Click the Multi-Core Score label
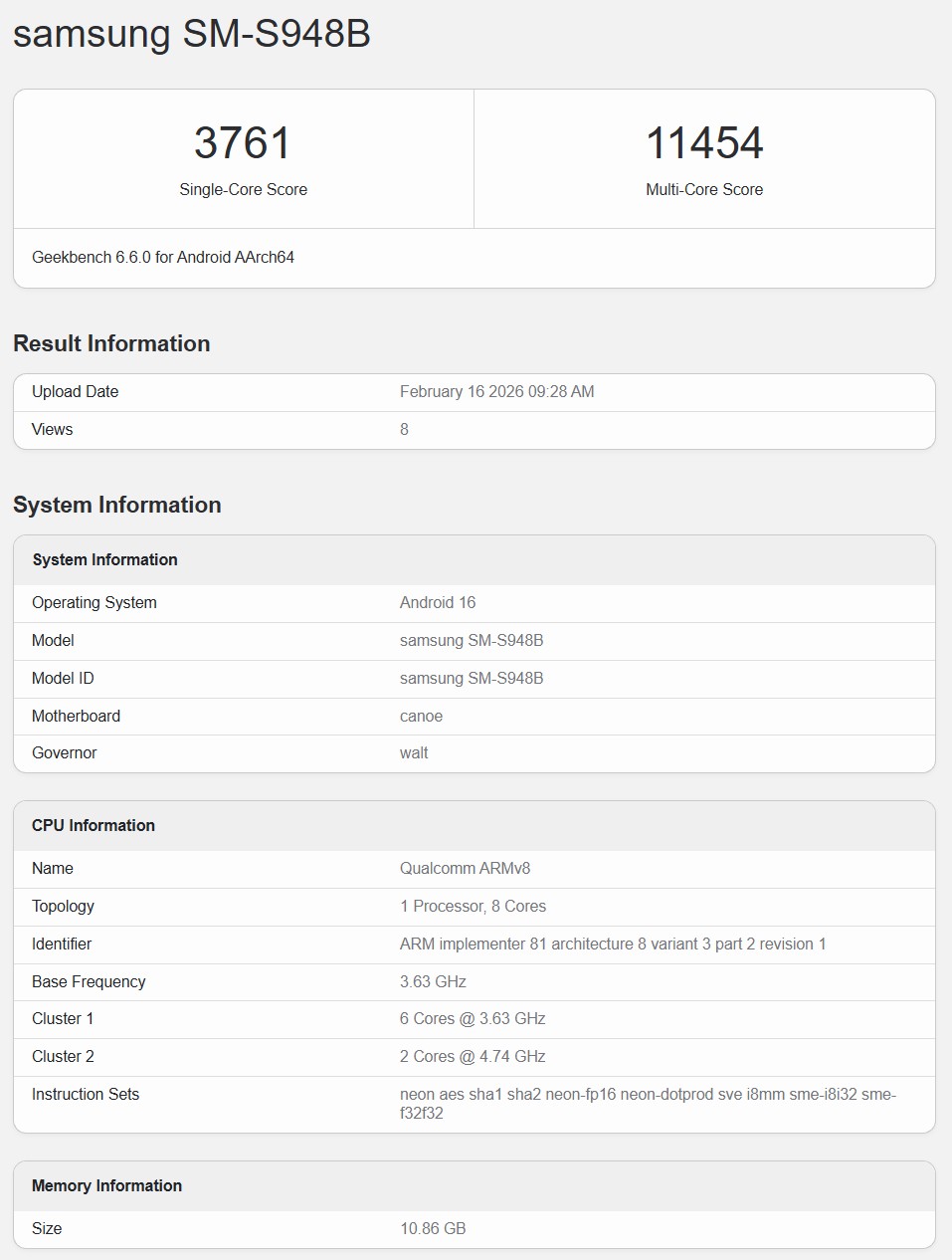This screenshot has height=1260, width=952. (x=703, y=189)
